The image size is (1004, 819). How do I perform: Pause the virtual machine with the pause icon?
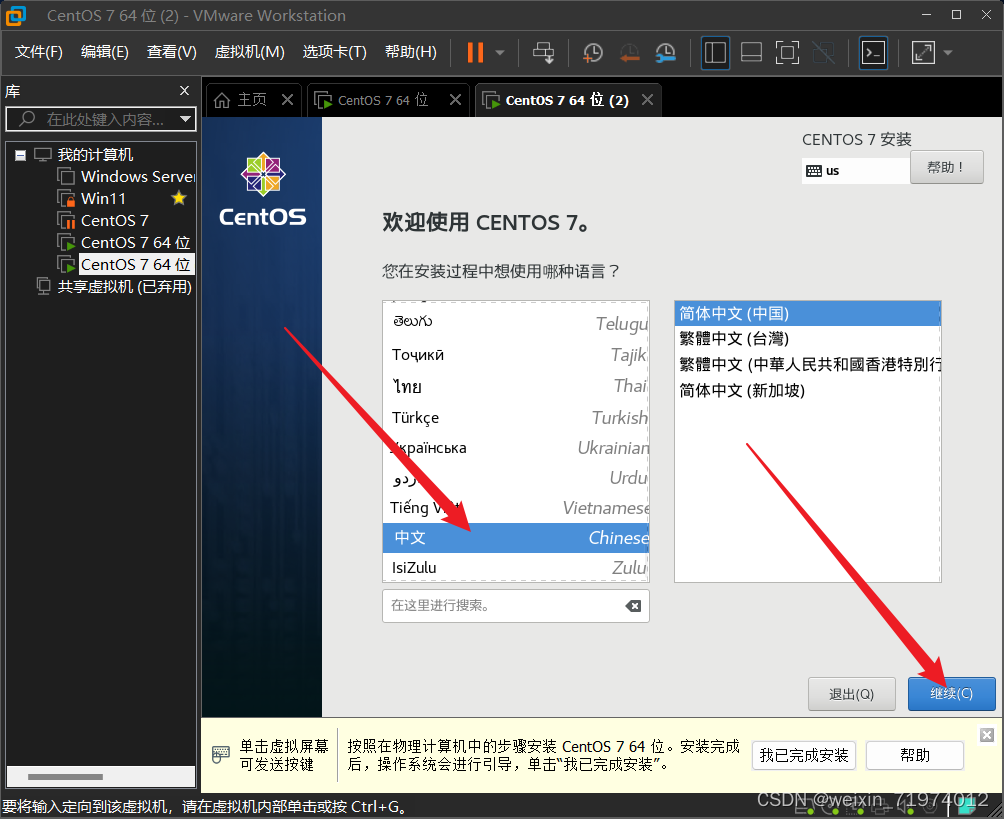[475, 53]
